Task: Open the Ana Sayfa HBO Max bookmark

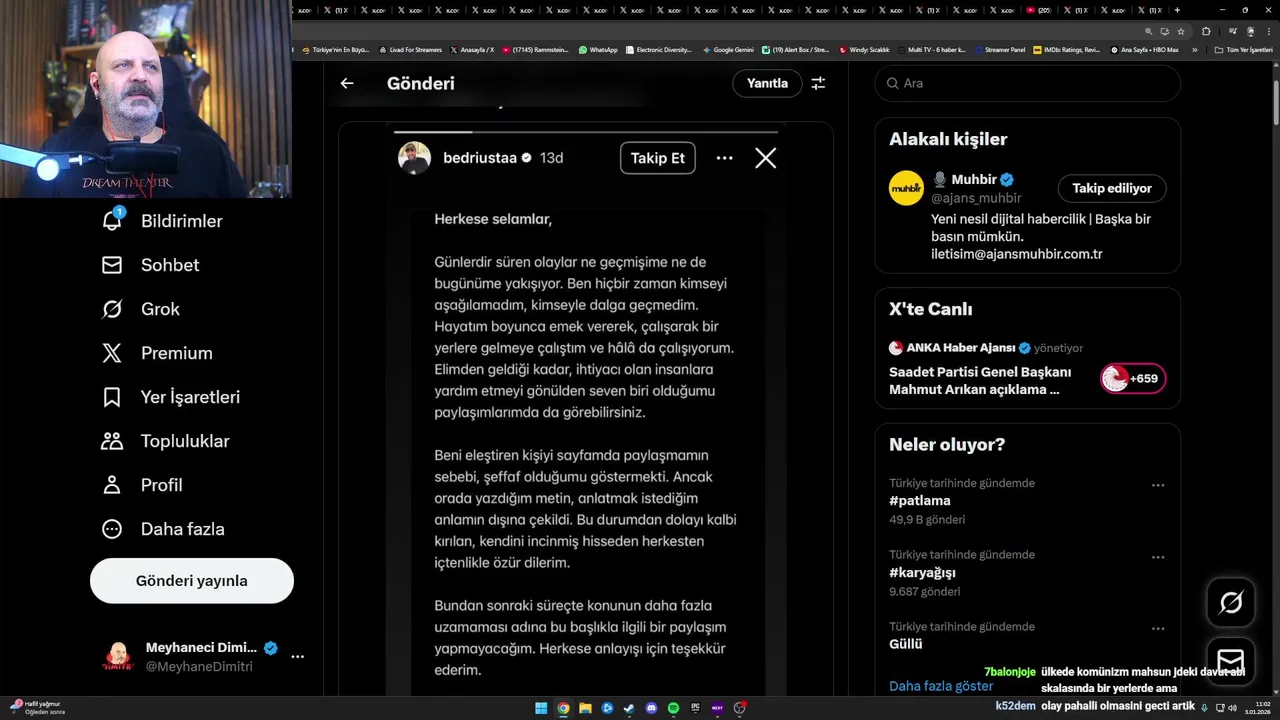Action: tap(1145, 49)
